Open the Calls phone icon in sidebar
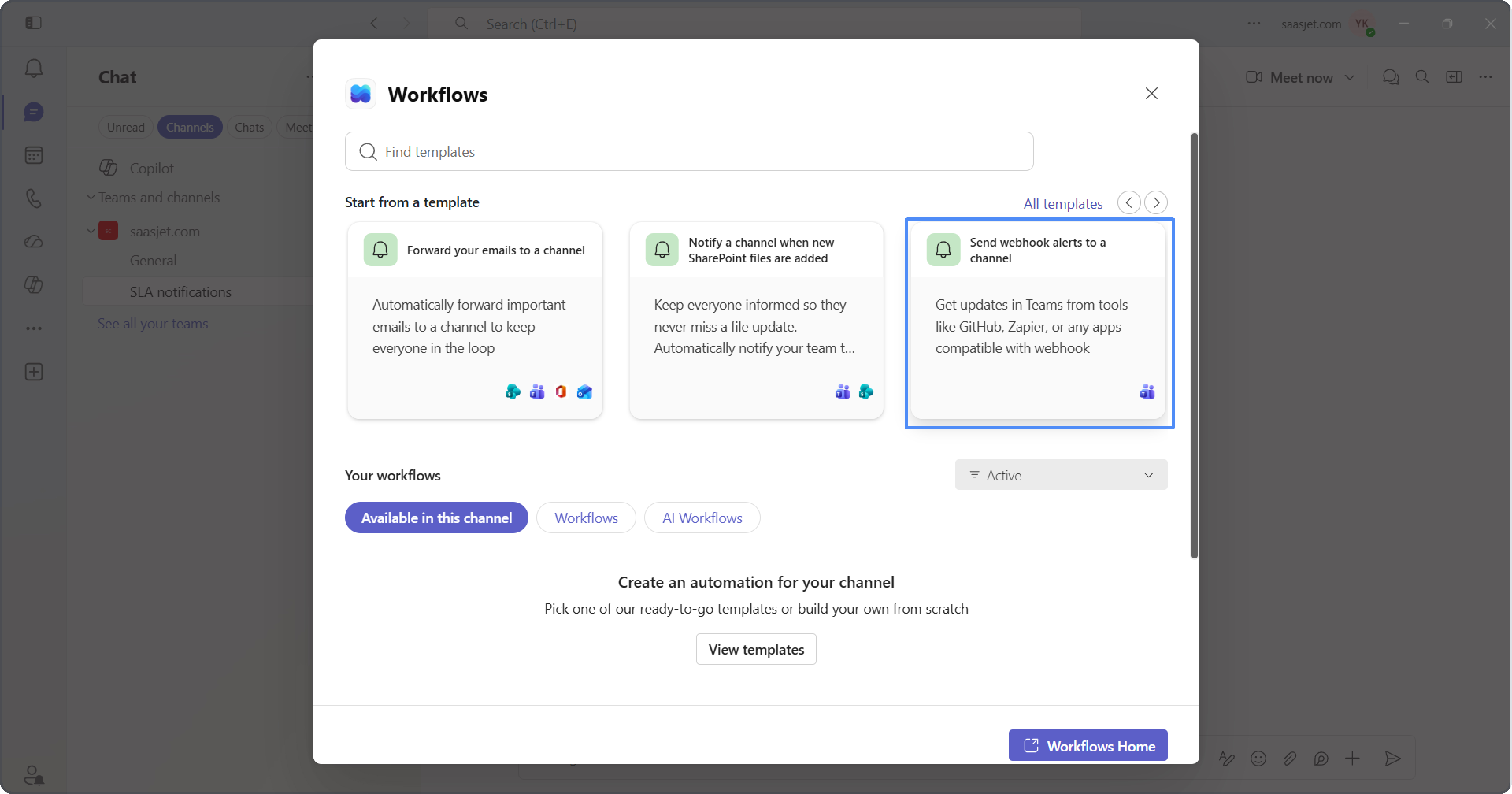This screenshot has width=1512, height=794. 33,198
